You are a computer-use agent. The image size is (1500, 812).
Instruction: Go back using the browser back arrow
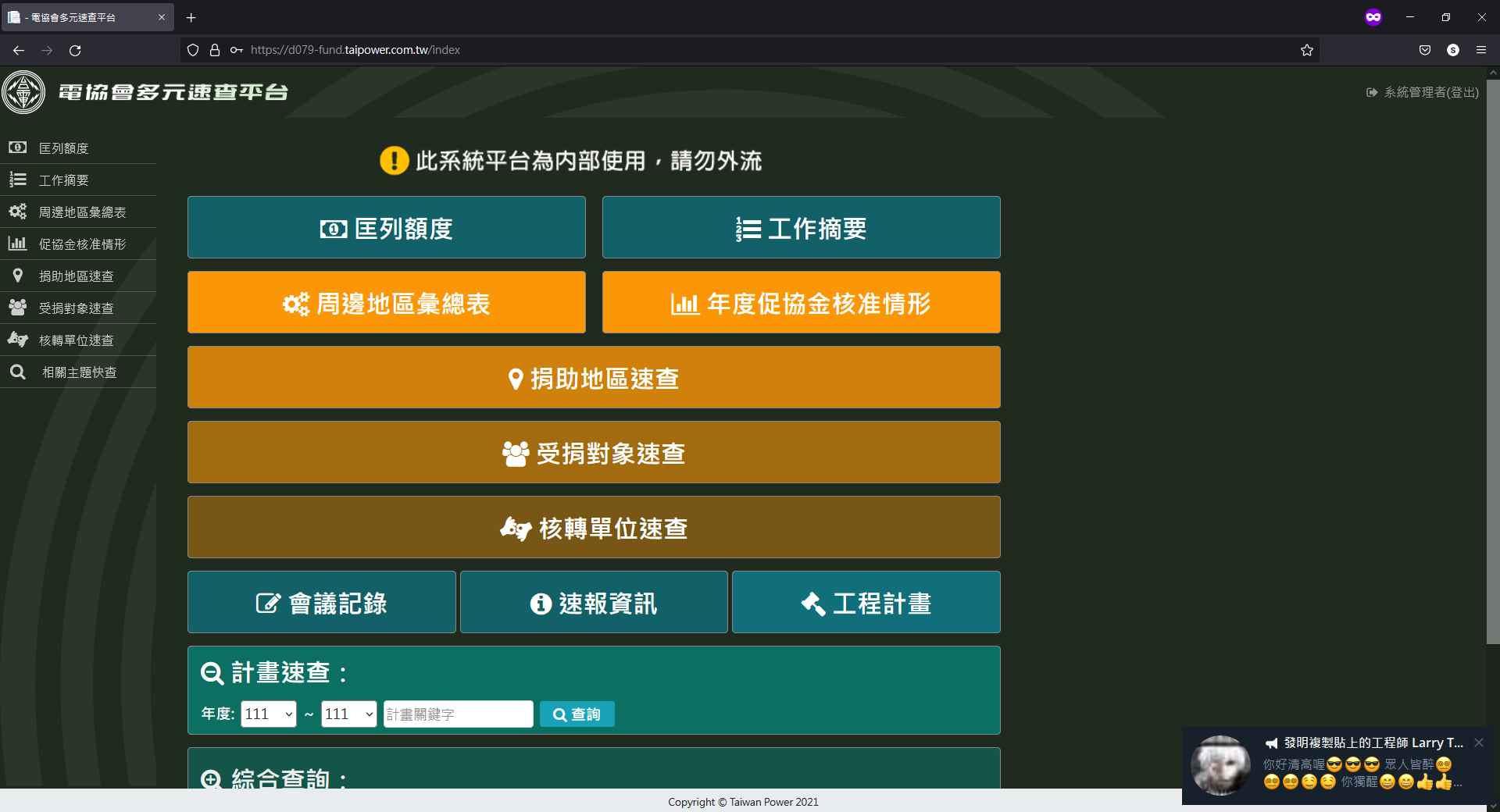19,50
